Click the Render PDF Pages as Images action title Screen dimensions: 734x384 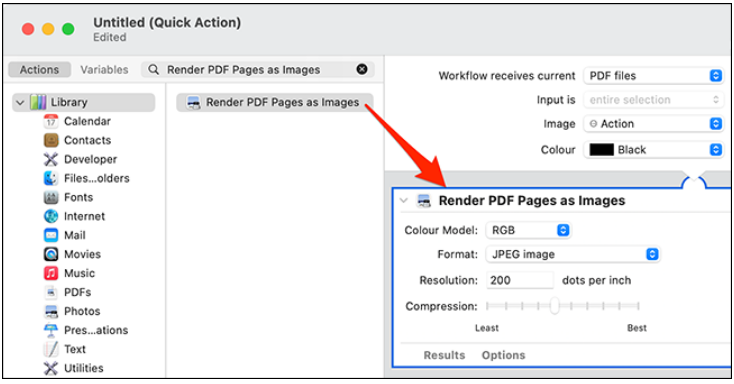click(x=532, y=201)
